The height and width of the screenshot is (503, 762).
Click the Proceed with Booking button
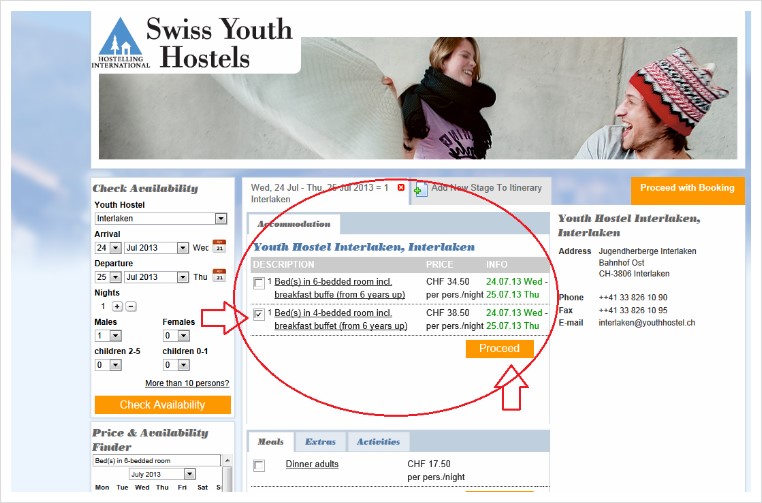[687, 190]
